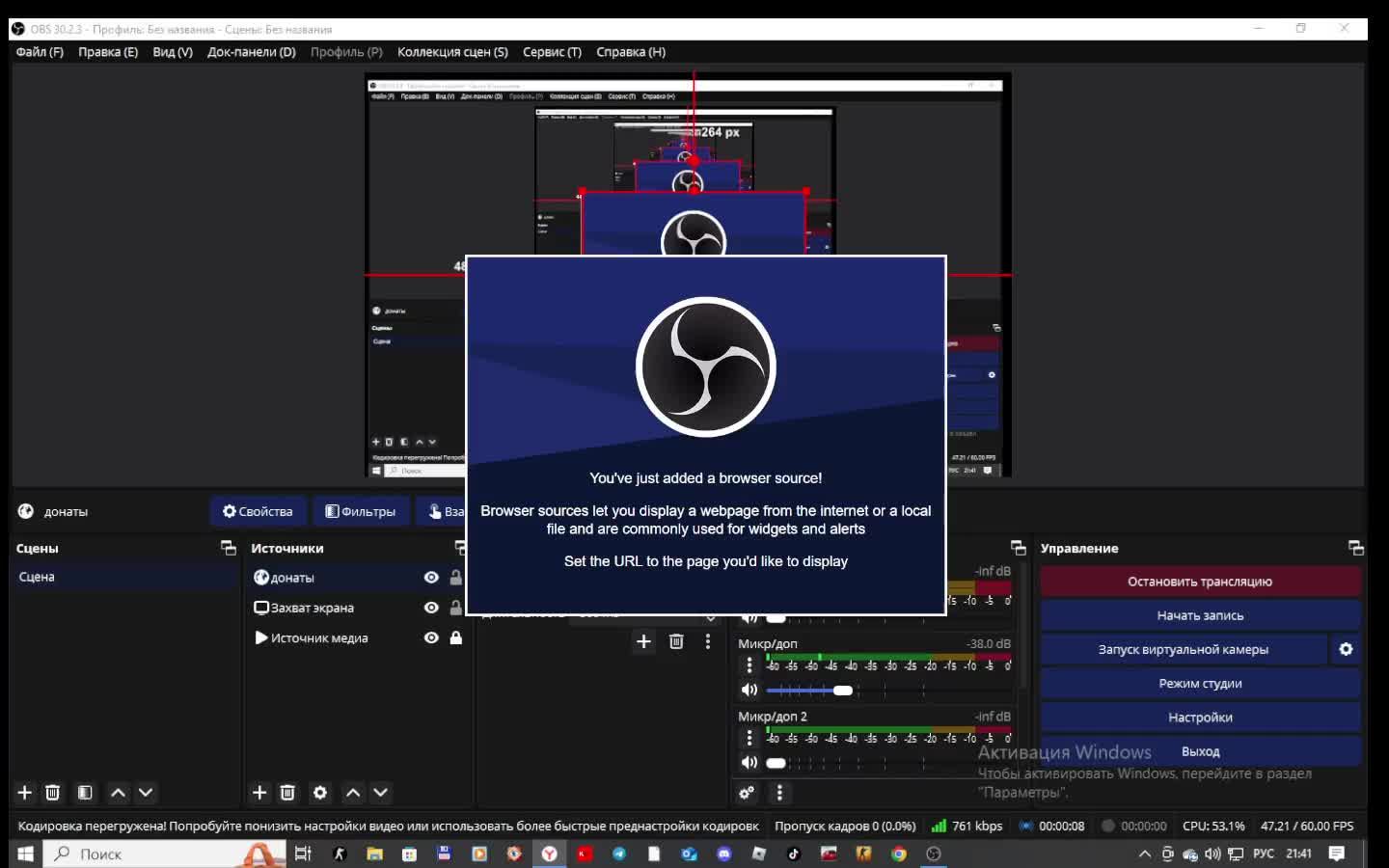Hide the Источник медиа source
Viewport: 1389px width, 868px height.
coord(431,637)
